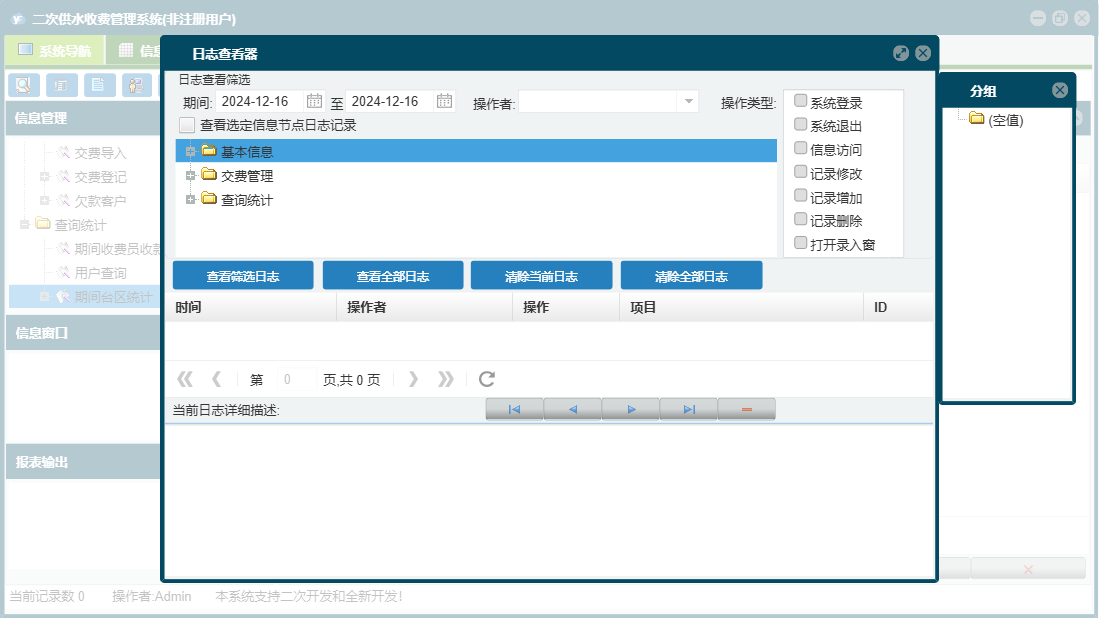Click the document toolbar icon in main window
The height and width of the screenshot is (618, 1099).
[100, 85]
